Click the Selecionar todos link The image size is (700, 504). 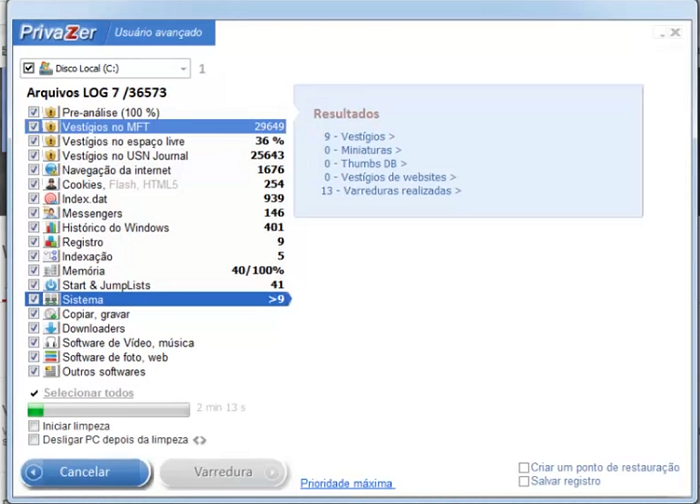(x=88, y=393)
